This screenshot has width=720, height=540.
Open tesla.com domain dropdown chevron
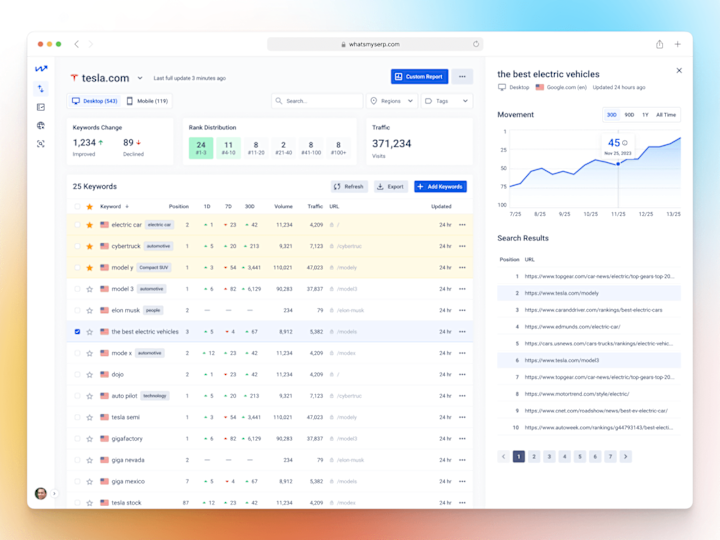[x=140, y=78]
